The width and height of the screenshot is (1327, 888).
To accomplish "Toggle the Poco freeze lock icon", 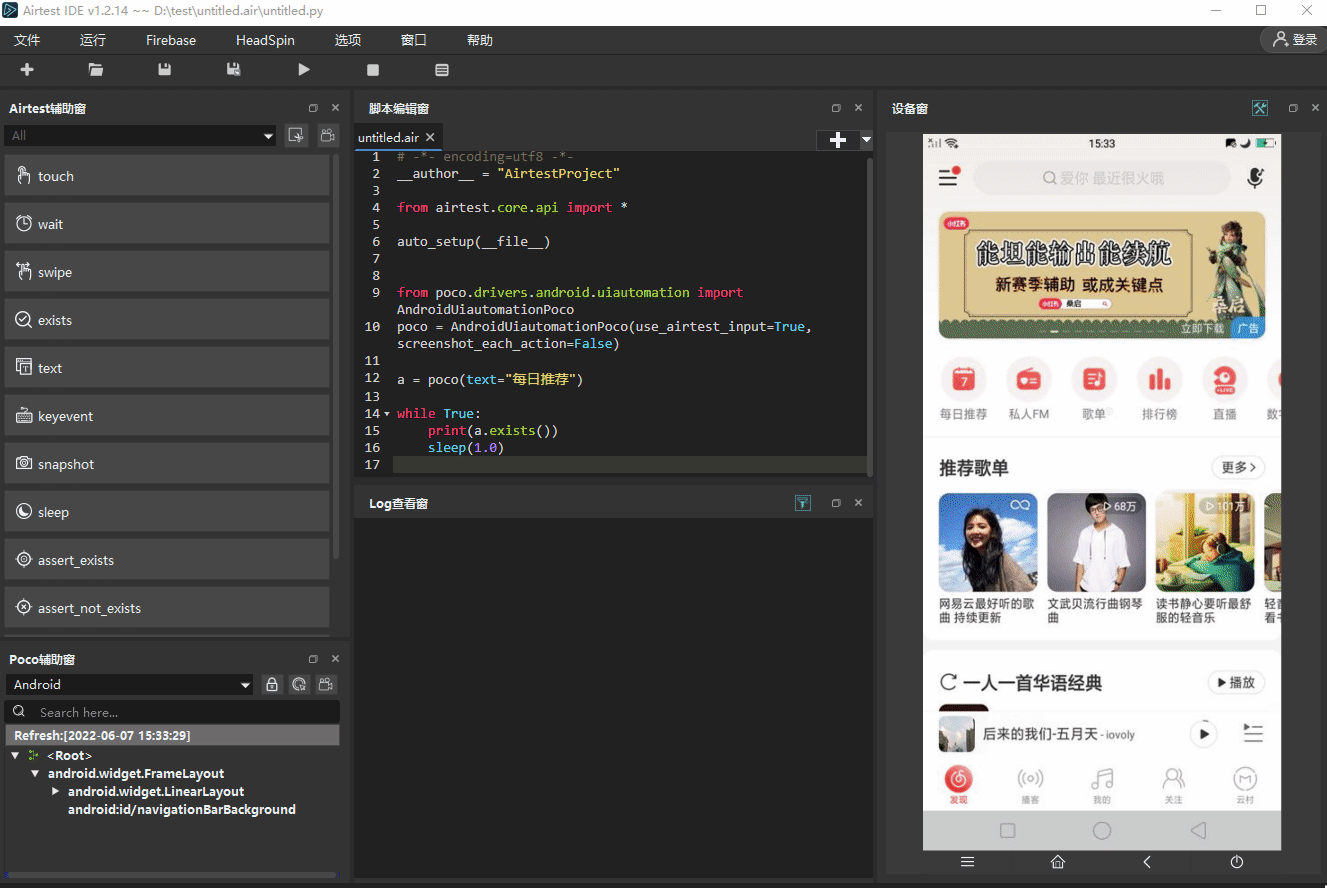I will coord(271,685).
